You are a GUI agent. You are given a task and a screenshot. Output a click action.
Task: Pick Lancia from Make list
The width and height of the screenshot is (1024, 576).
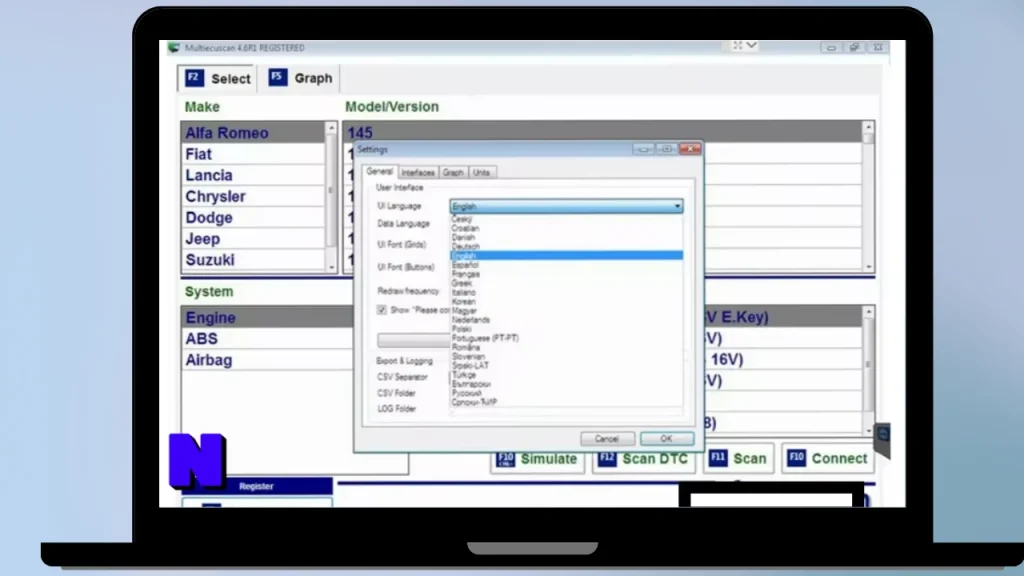pos(253,175)
